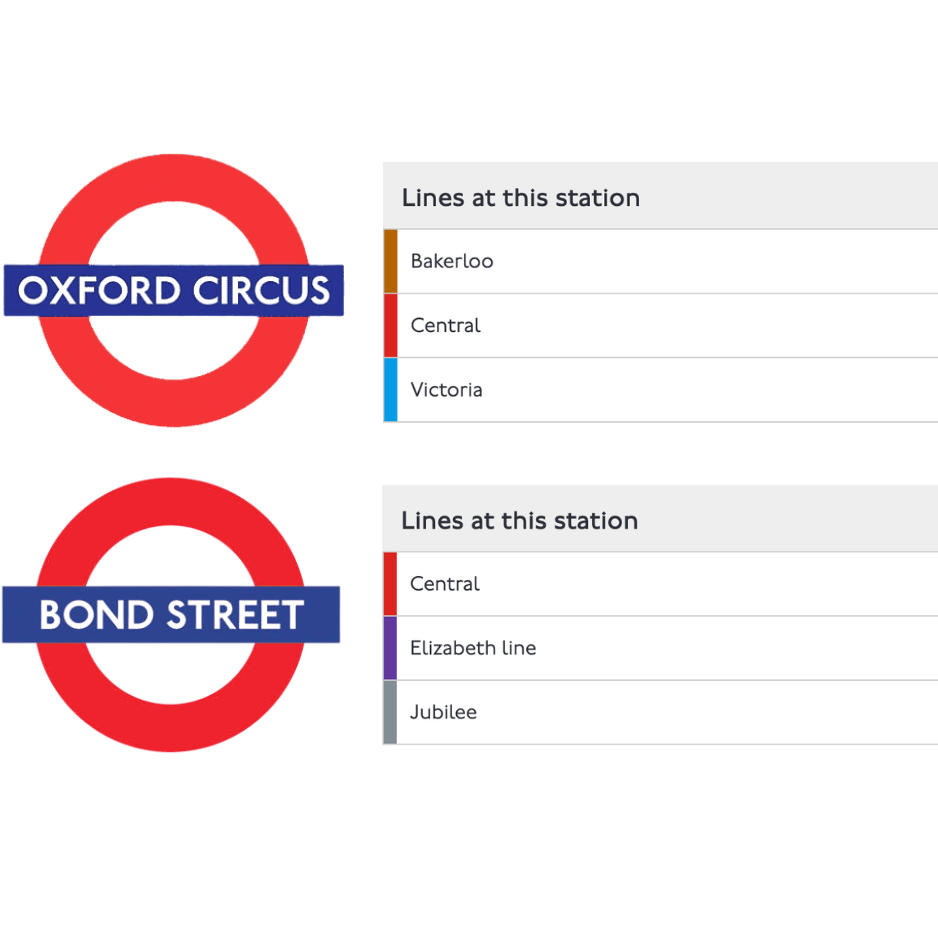Click the Oxford Circus blue name bar

(x=174, y=290)
